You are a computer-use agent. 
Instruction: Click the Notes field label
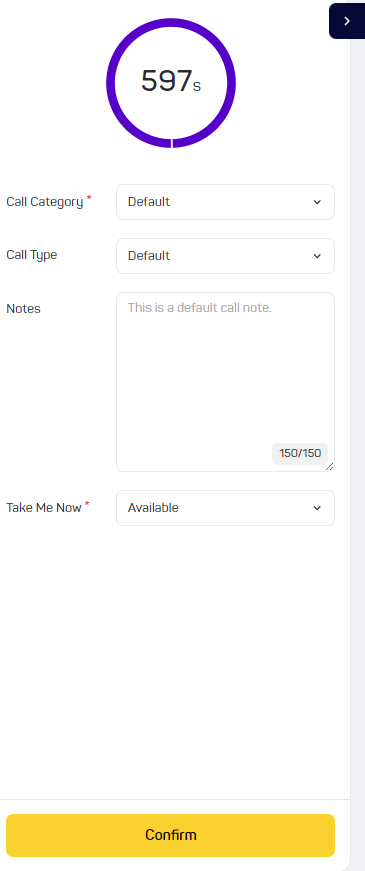pyautogui.click(x=23, y=309)
